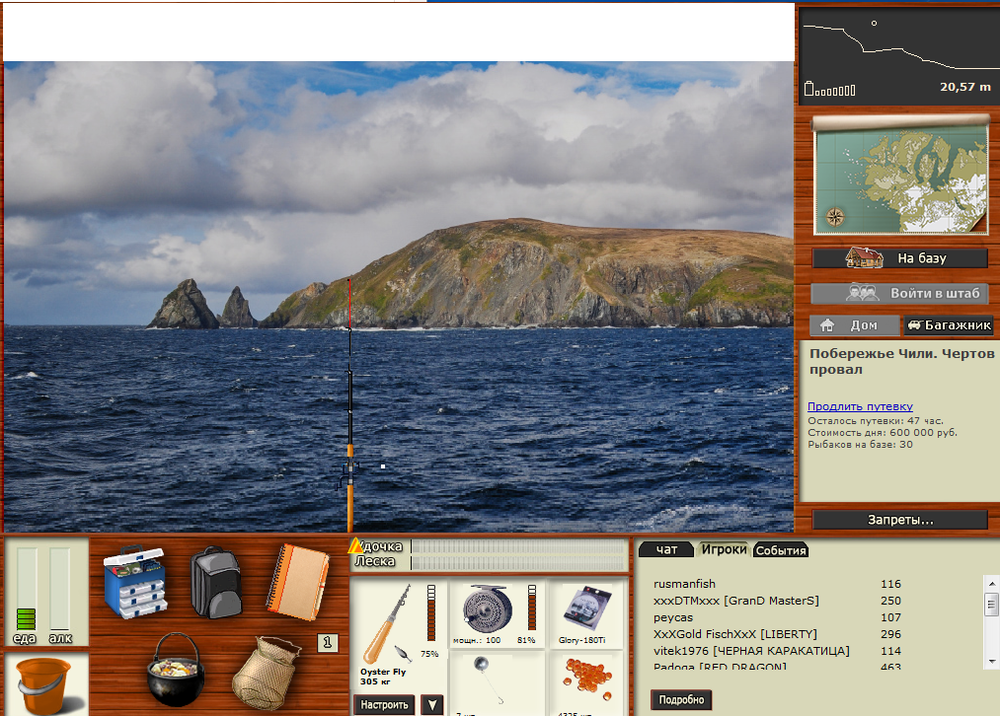Click the rod wear gauge at 75%

point(431,613)
